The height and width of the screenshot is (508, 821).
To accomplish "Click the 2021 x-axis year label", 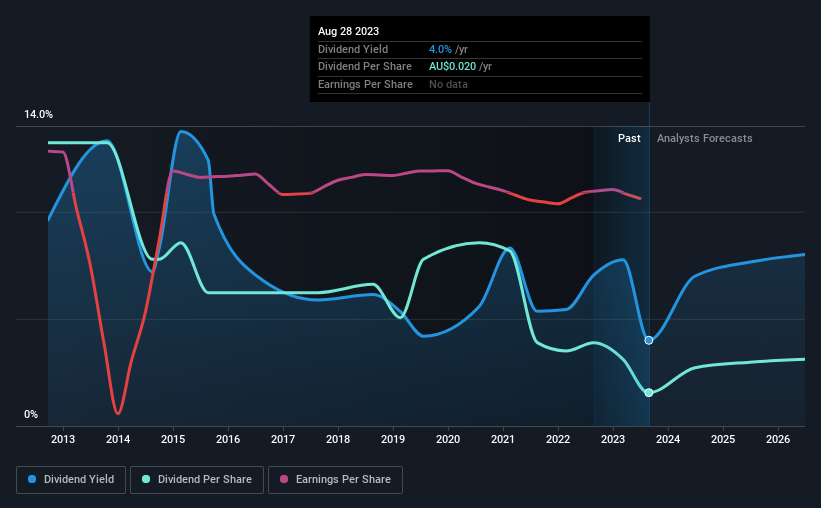I will (x=503, y=439).
